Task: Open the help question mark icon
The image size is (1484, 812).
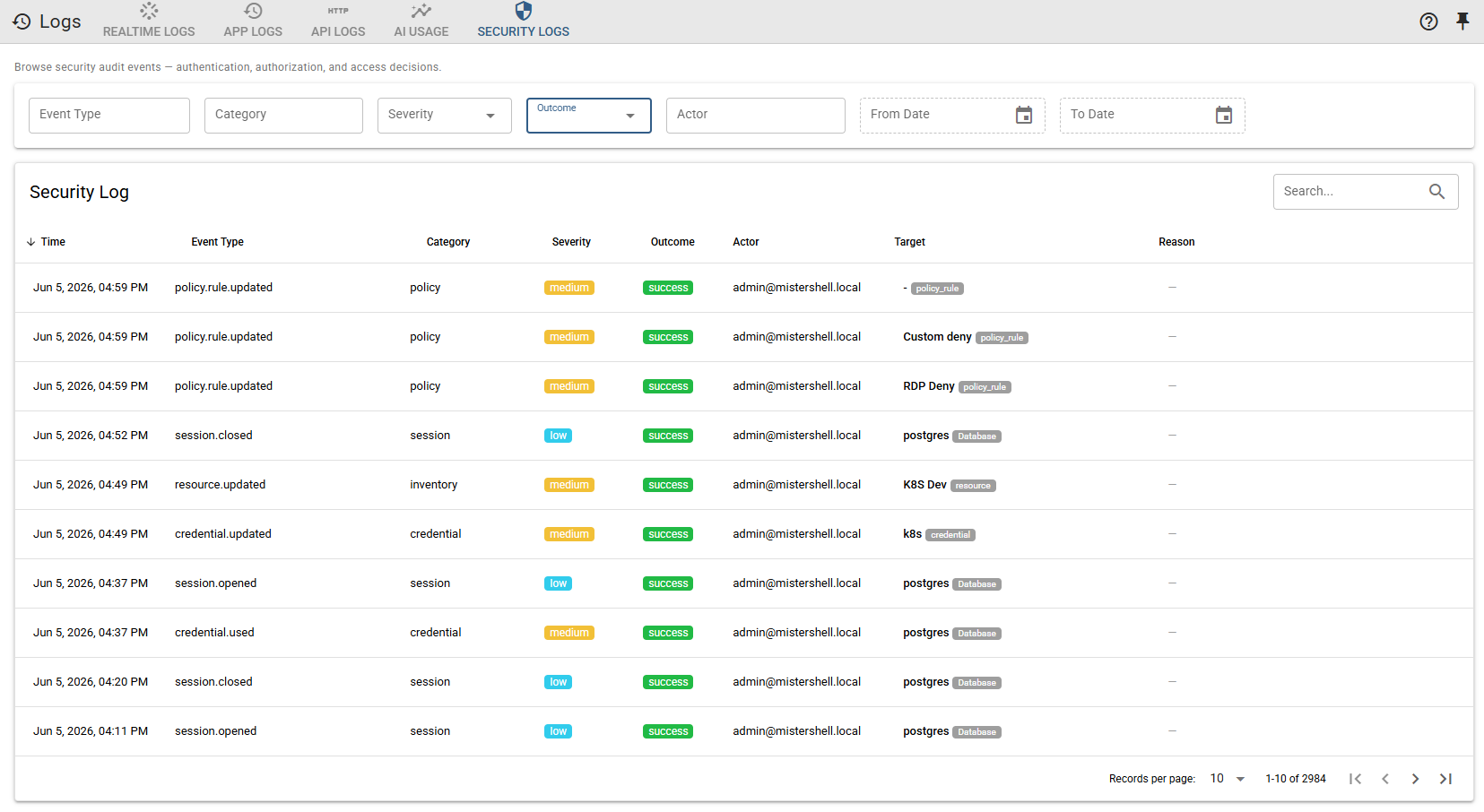Action: [1429, 22]
